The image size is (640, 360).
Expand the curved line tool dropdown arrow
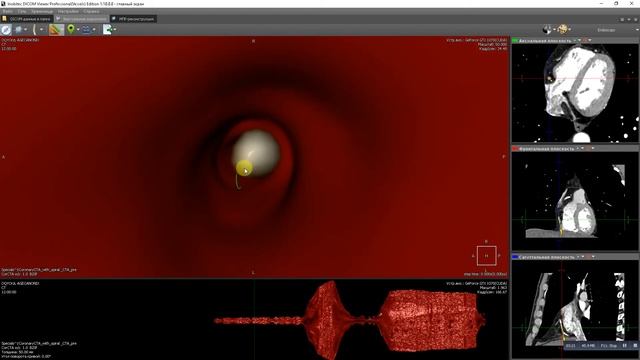click(41, 29)
